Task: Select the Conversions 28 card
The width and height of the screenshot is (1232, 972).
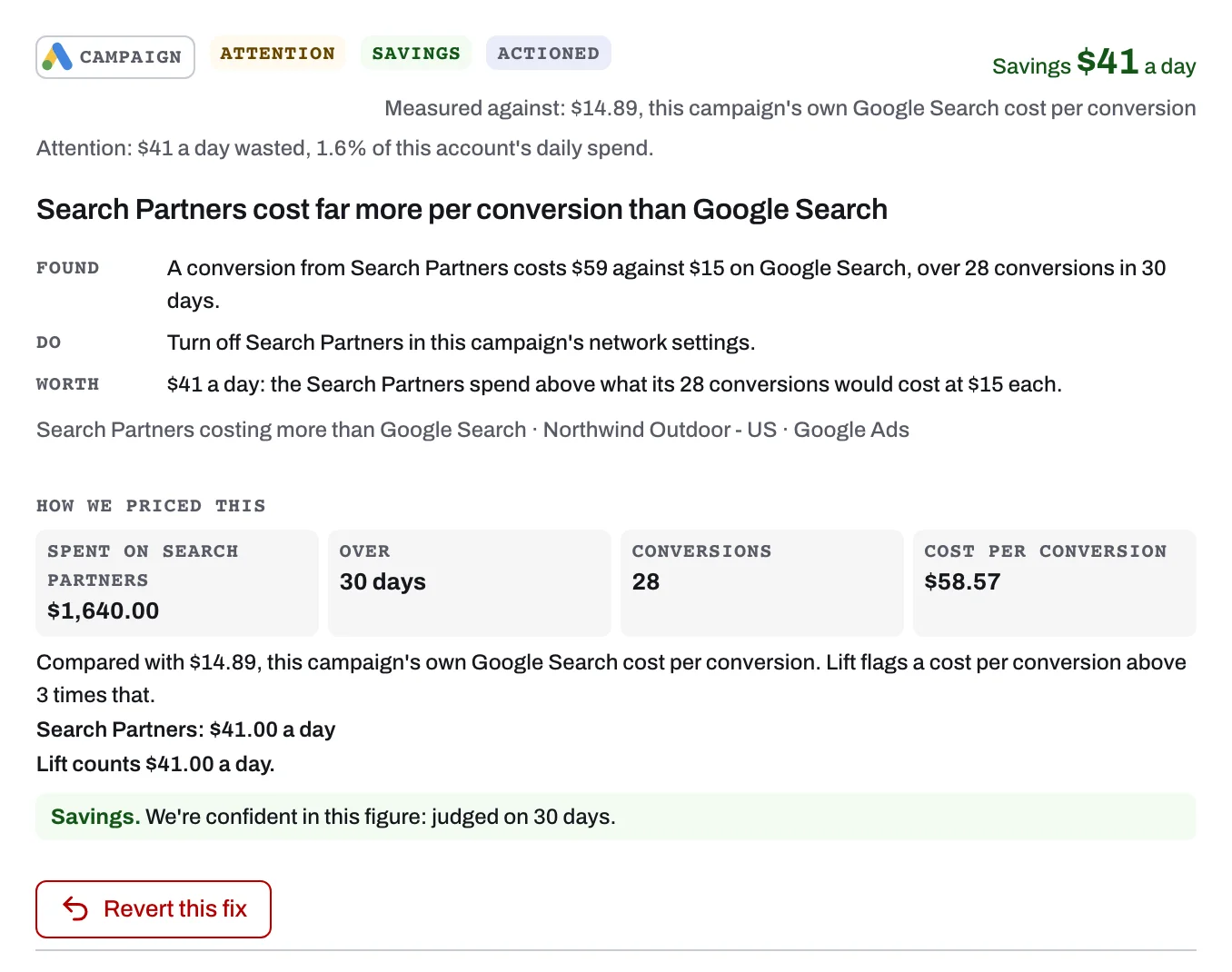Action: pyautogui.click(x=762, y=582)
